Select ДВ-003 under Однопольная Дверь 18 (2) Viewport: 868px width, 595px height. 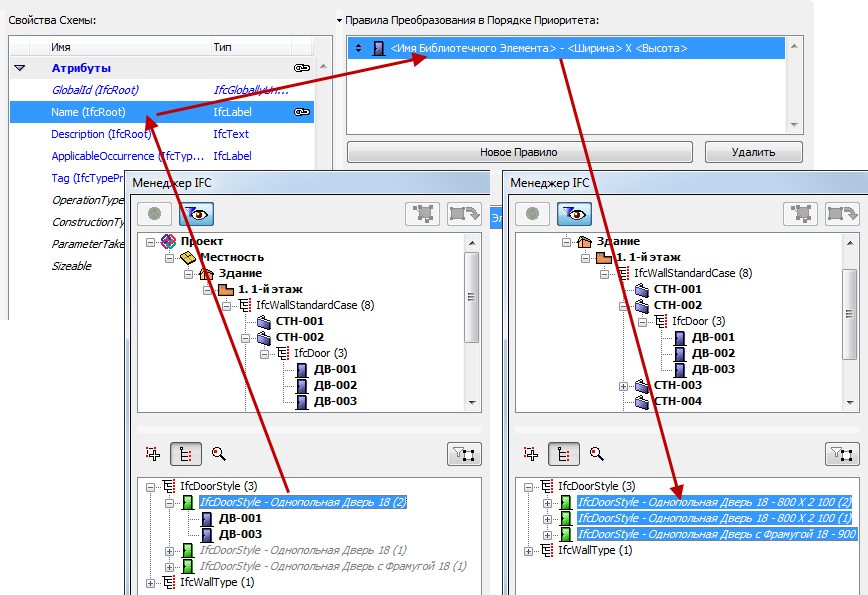(x=240, y=535)
